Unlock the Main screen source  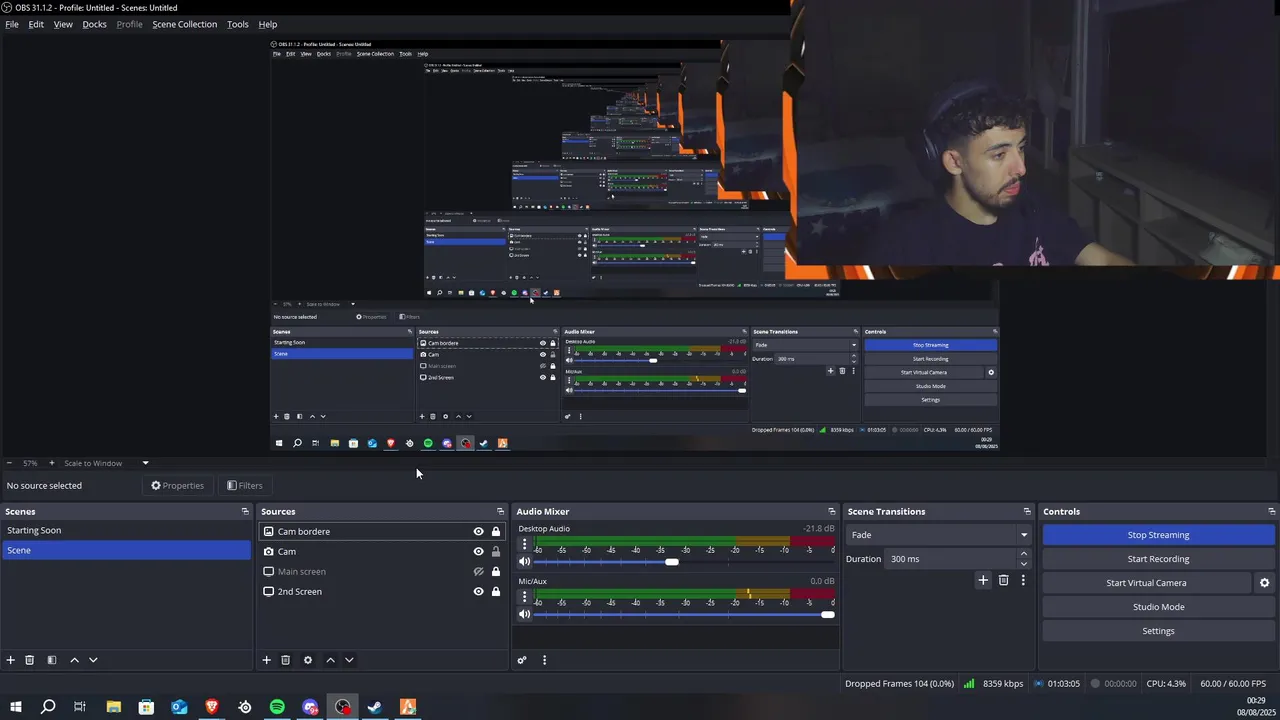tap(496, 572)
